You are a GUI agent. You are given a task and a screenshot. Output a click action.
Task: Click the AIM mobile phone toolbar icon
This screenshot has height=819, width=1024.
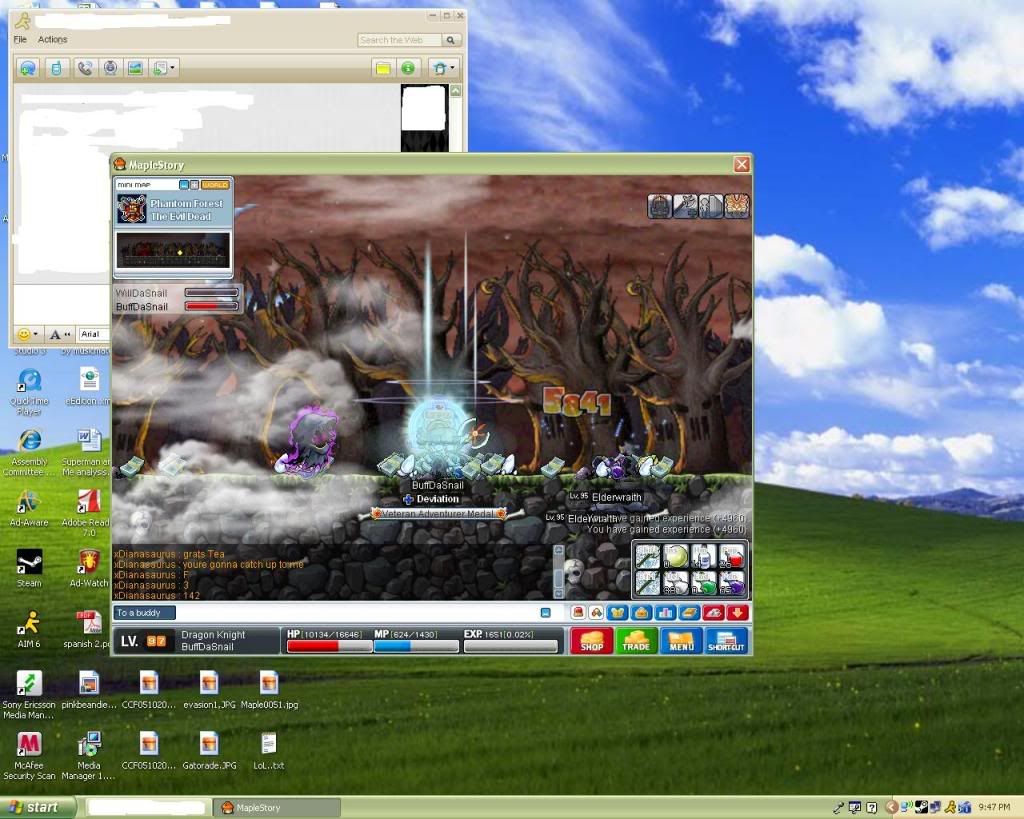tap(56, 68)
